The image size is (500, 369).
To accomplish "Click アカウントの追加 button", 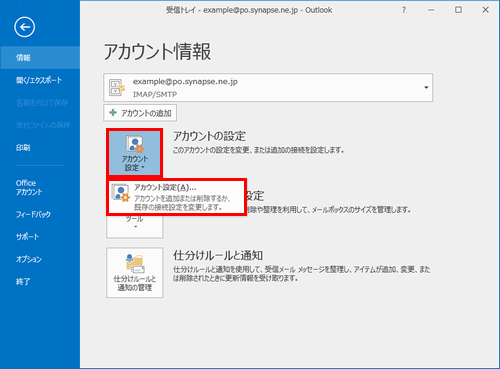I will 140,113.
